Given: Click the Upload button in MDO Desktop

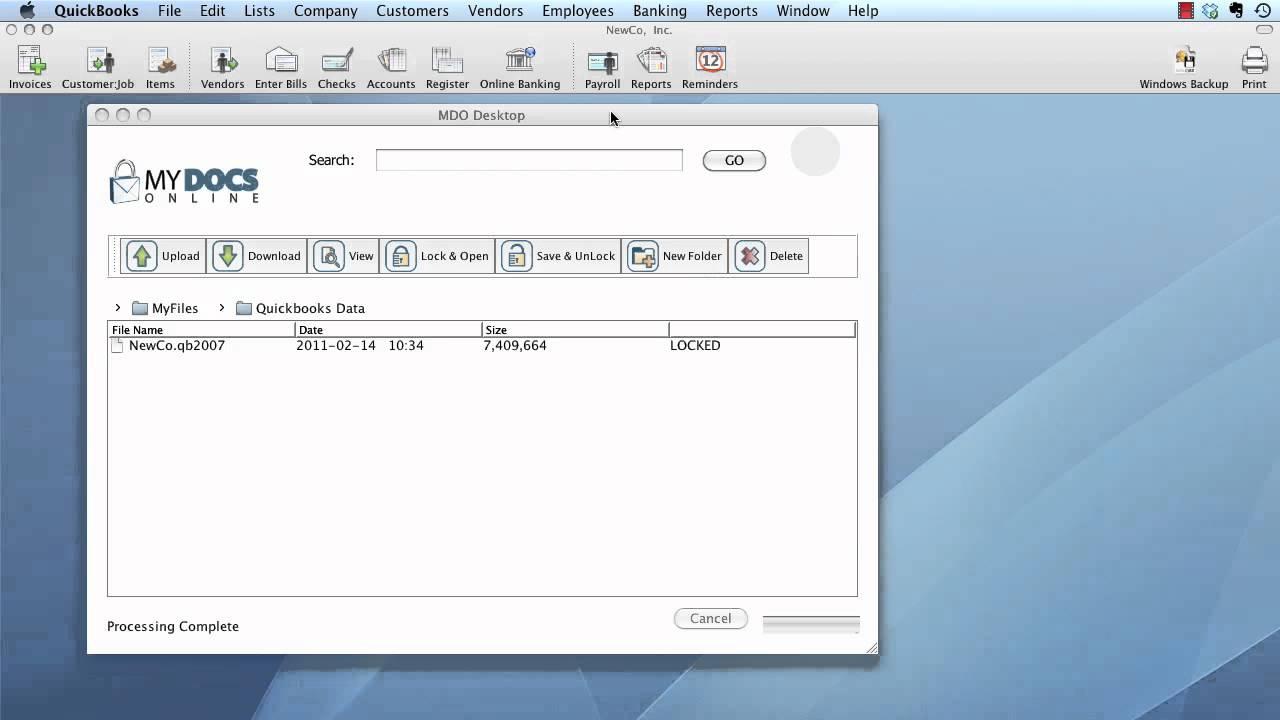Looking at the screenshot, I should [164, 256].
